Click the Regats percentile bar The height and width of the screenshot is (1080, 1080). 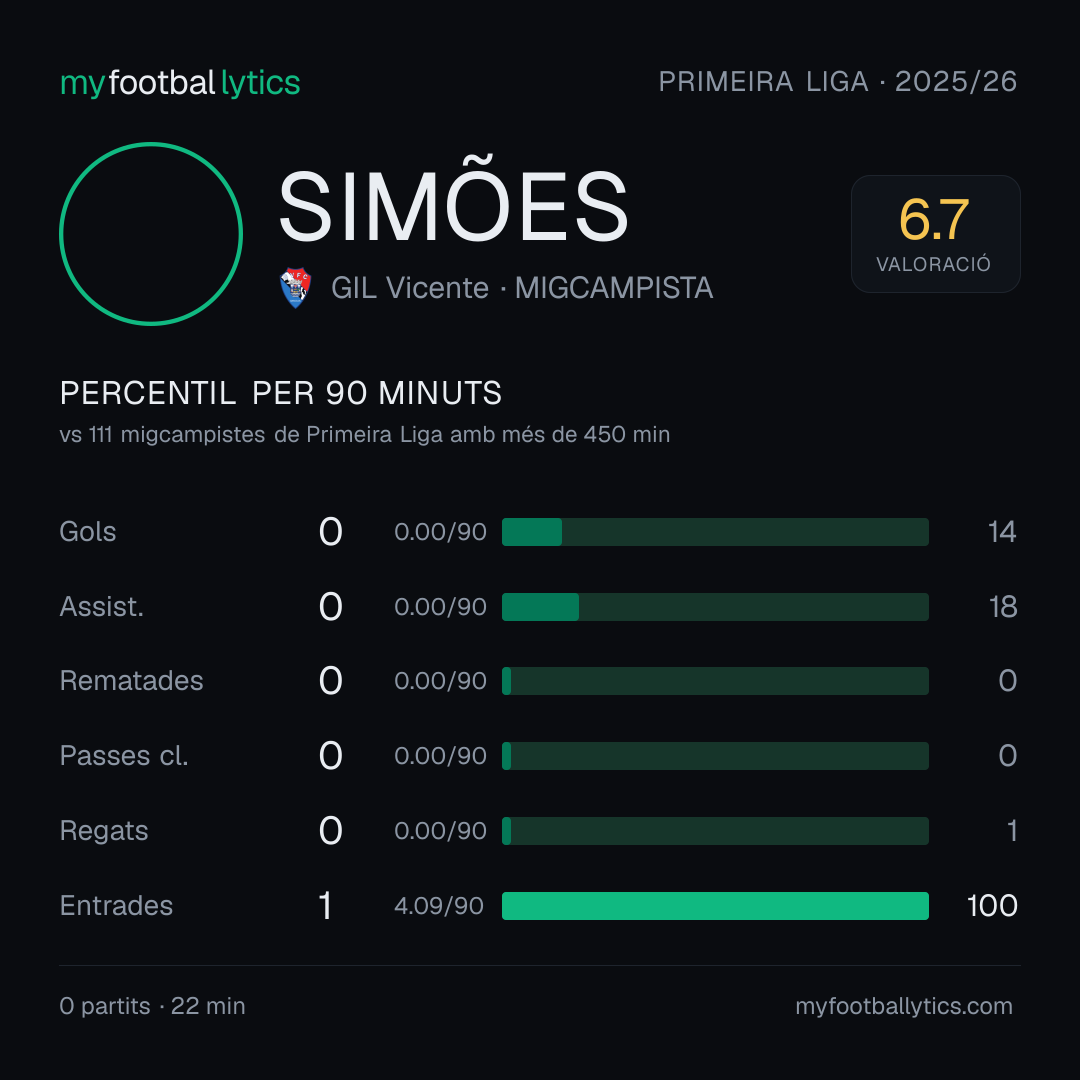pyautogui.click(x=715, y=831)
